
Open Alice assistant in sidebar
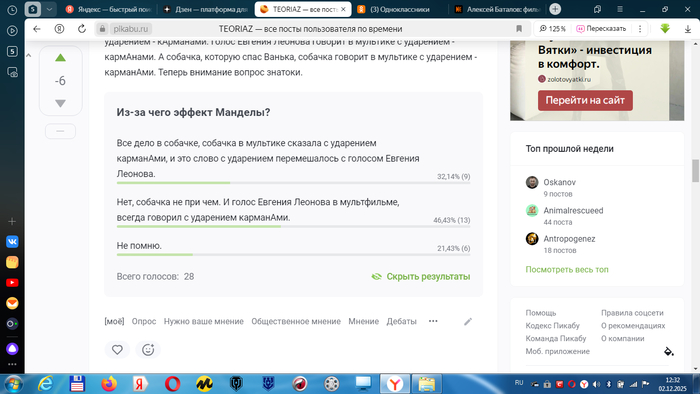click(x=12, y=349)
